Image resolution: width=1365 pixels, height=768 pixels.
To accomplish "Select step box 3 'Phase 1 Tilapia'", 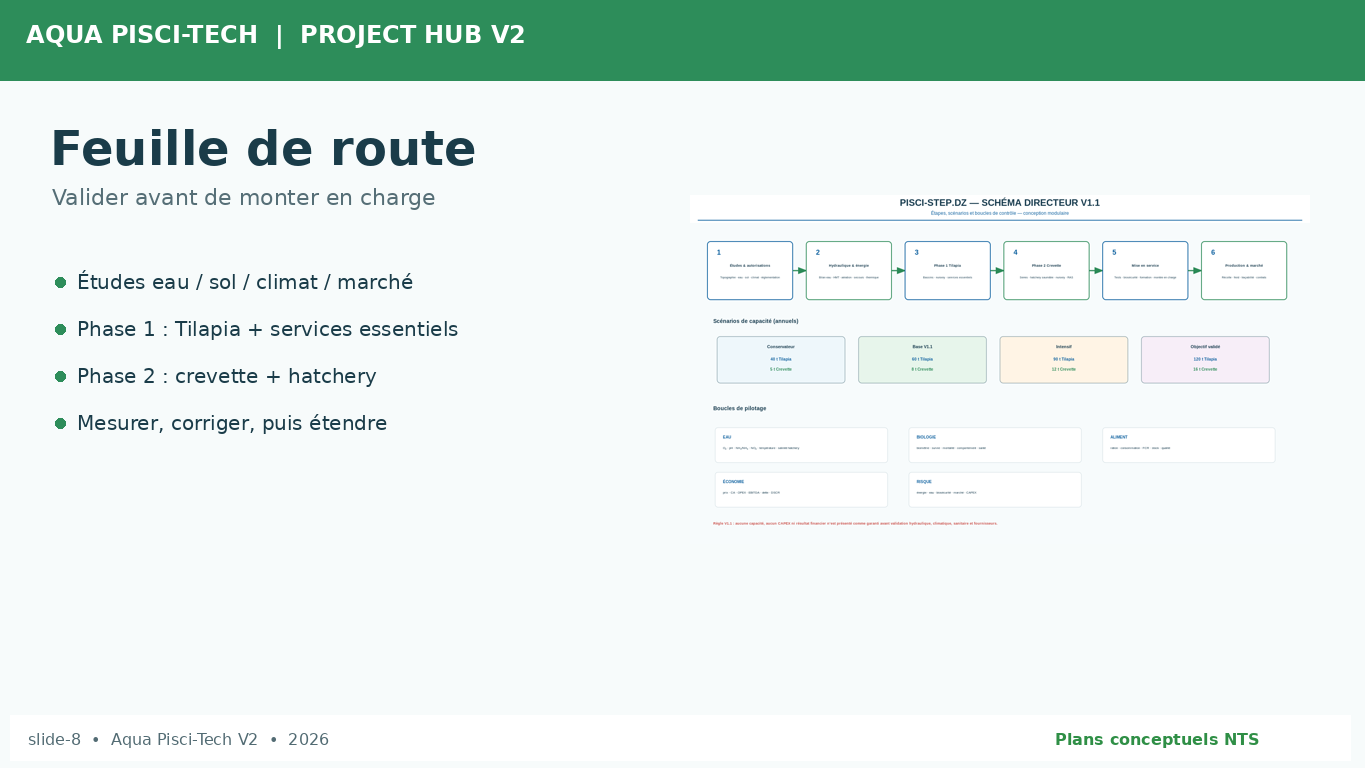I will [x=948, y=270].
